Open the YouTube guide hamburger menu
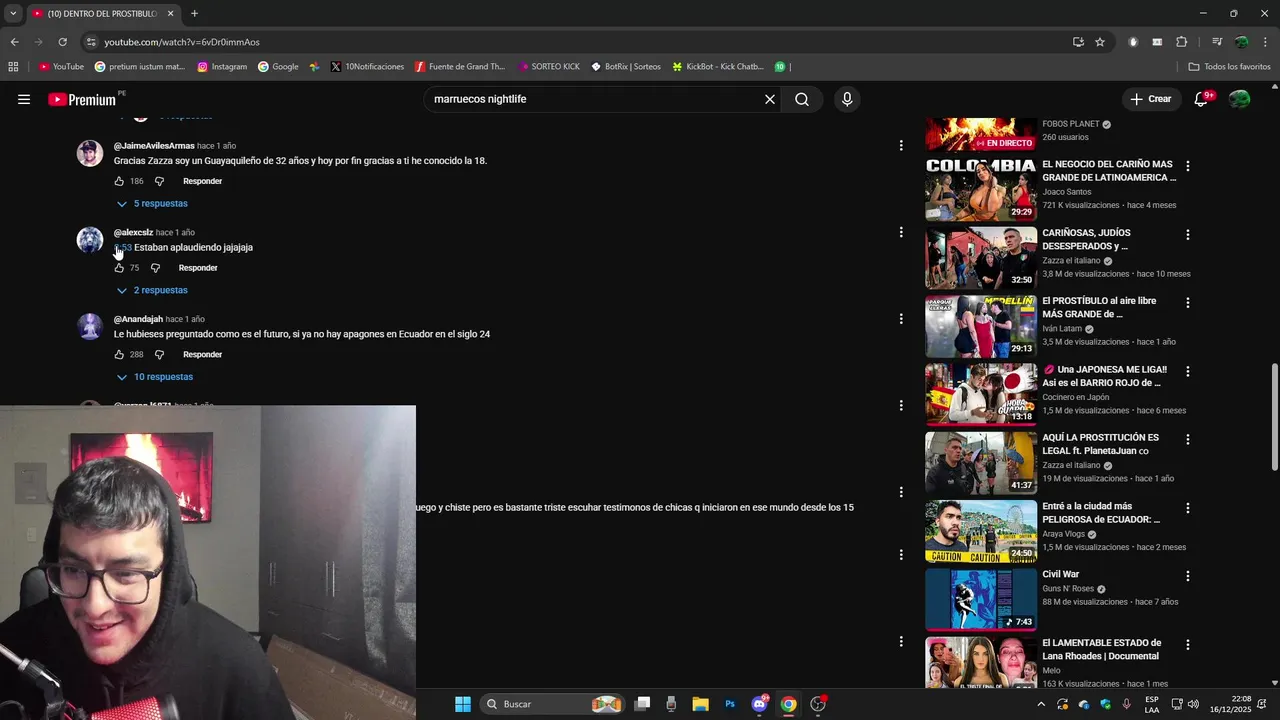The height and width of the screenshot is (720, 1280). (x=24, y=99)
